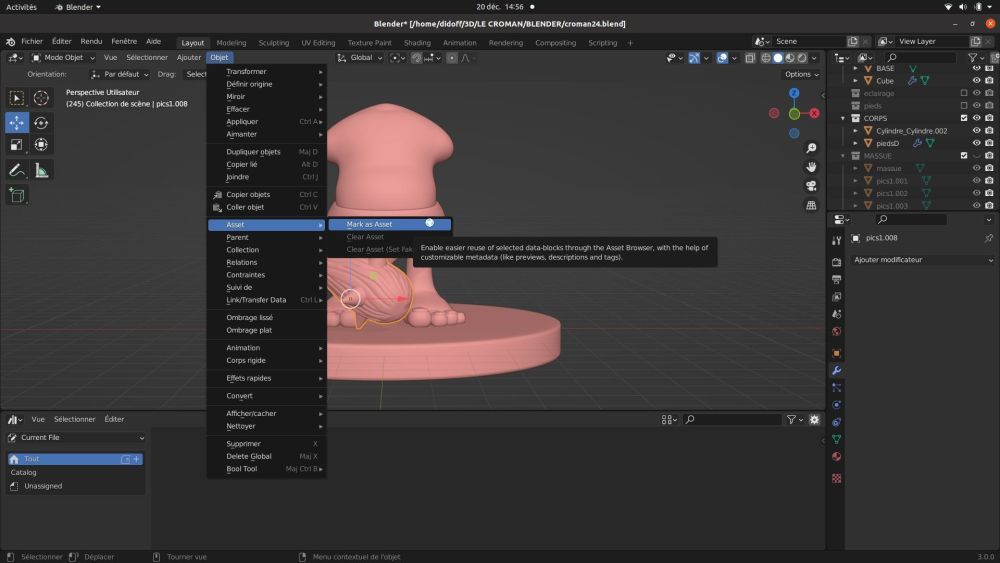This screenshot has height=563, width=1000.
Task: Uncheck the MASSUE collection checkbox
Action: [964, 156]
